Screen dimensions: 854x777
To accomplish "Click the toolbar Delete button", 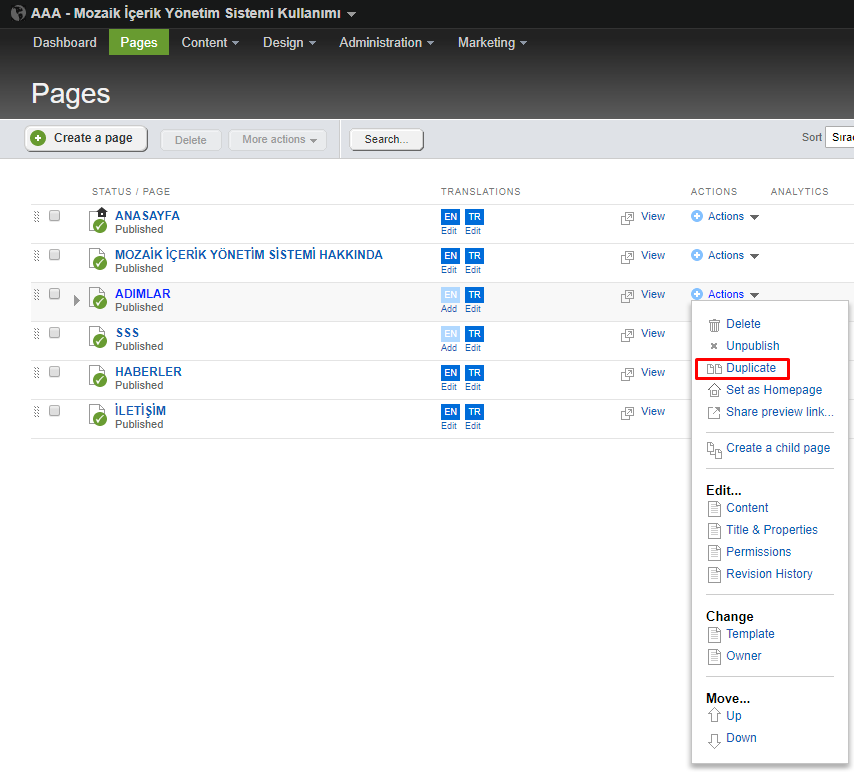I will pos(191,140).
